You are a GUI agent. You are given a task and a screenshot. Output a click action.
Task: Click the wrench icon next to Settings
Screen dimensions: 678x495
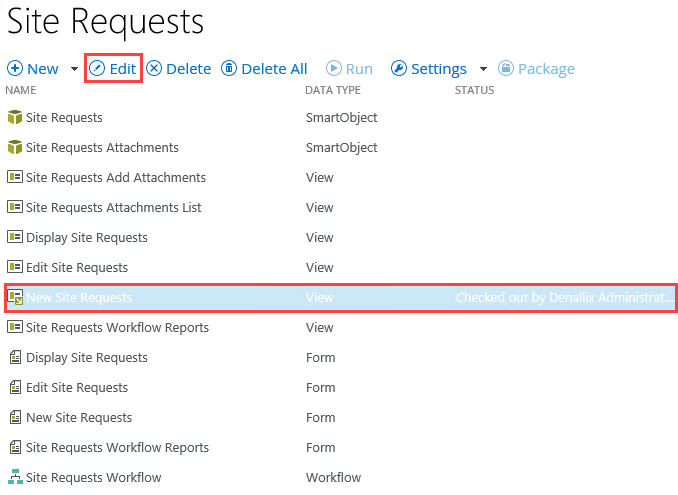(398, 69)
